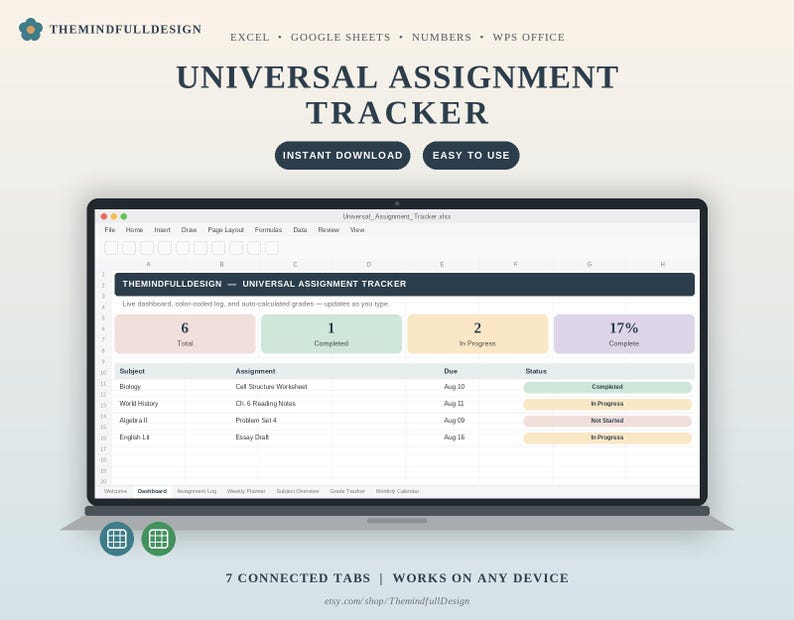This screenshot has height=620, width=794.
Task: Select the 'Cell Structure Worksheet' assignment cell
Action: tap(271, 386)
